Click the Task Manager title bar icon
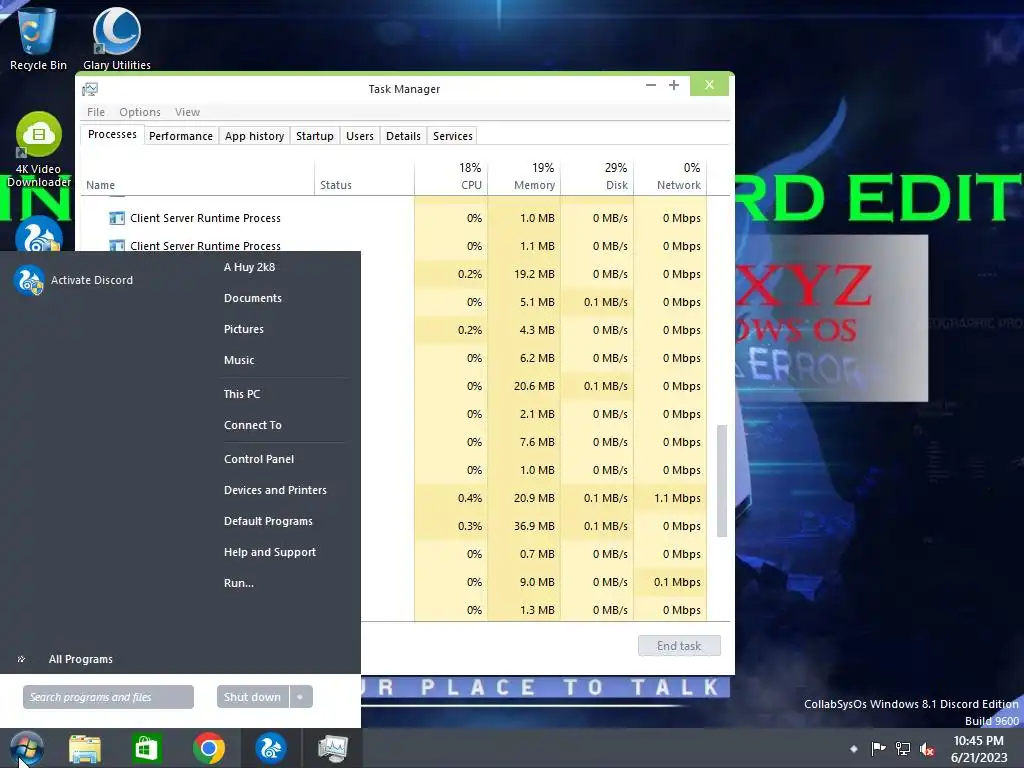The image size is (1024, 768). [x=90, y=89]
